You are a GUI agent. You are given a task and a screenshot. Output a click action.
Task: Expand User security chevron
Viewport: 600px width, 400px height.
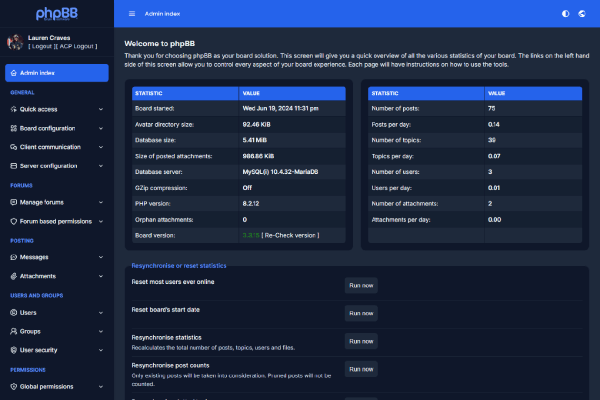coord(101,350)
